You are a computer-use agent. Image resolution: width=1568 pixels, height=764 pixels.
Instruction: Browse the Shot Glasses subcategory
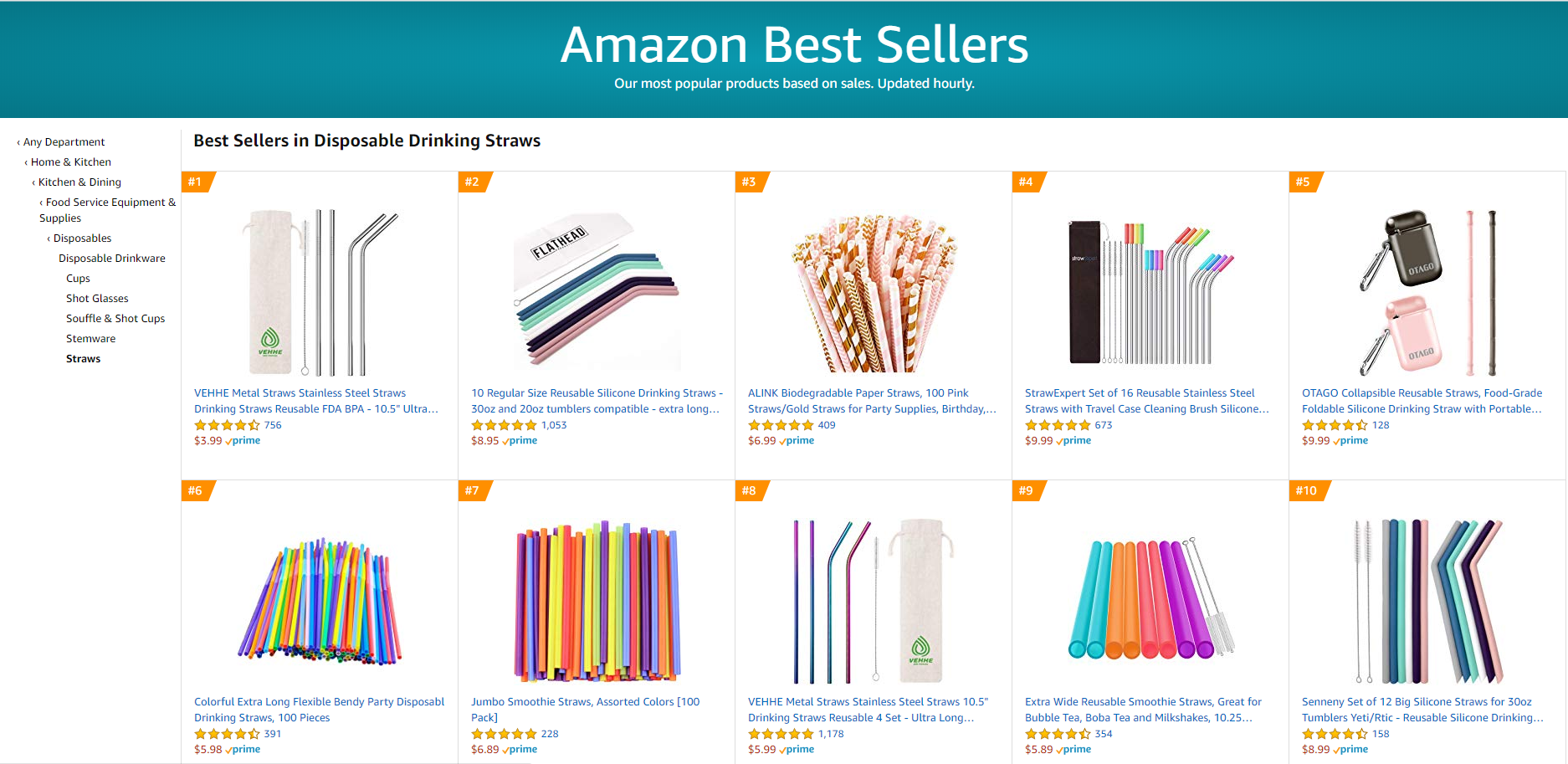[97, 299]
